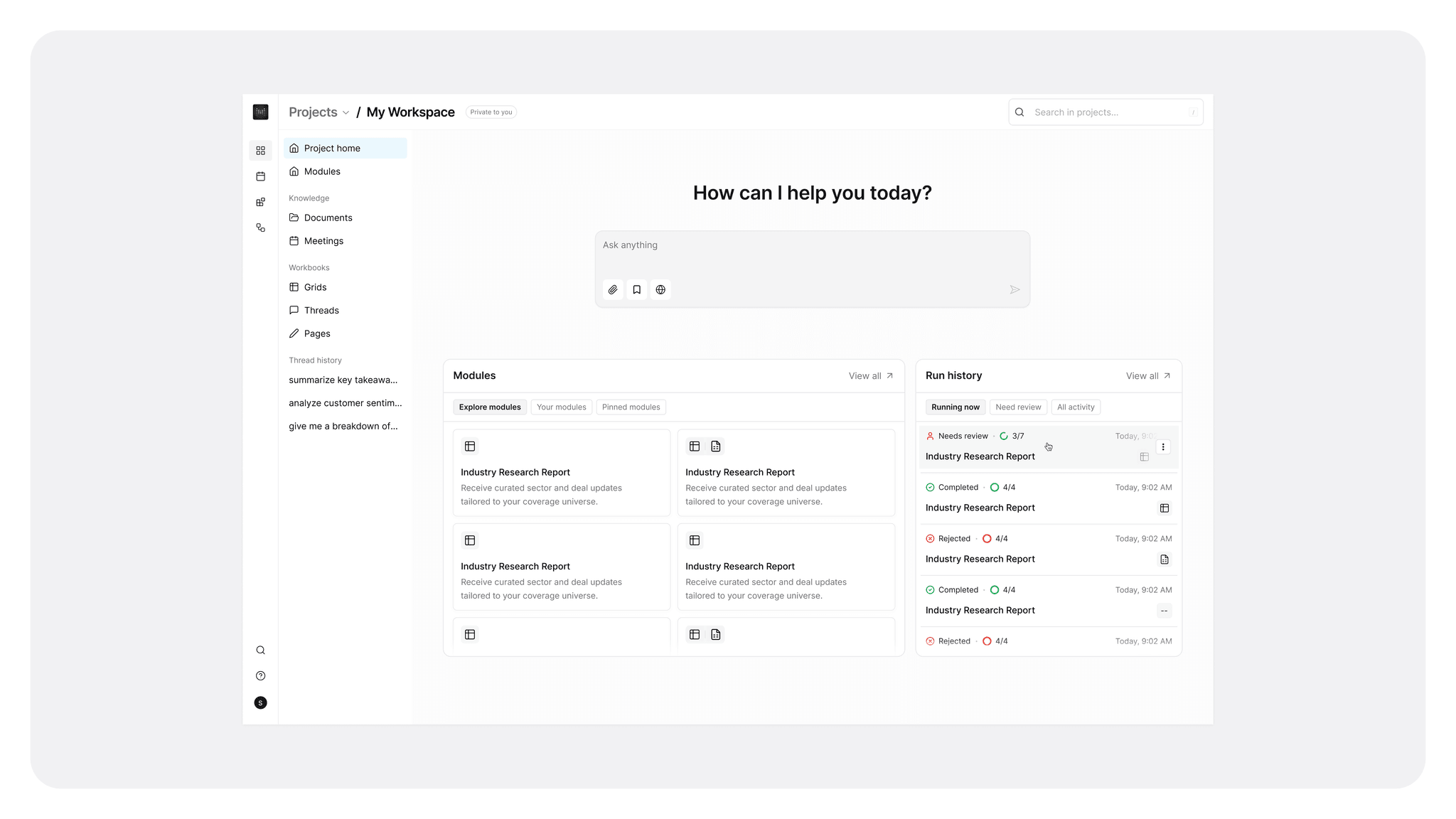Open View all for Run history
The height and width of the screenshot is (819, 1456).
pos(1147,376)
